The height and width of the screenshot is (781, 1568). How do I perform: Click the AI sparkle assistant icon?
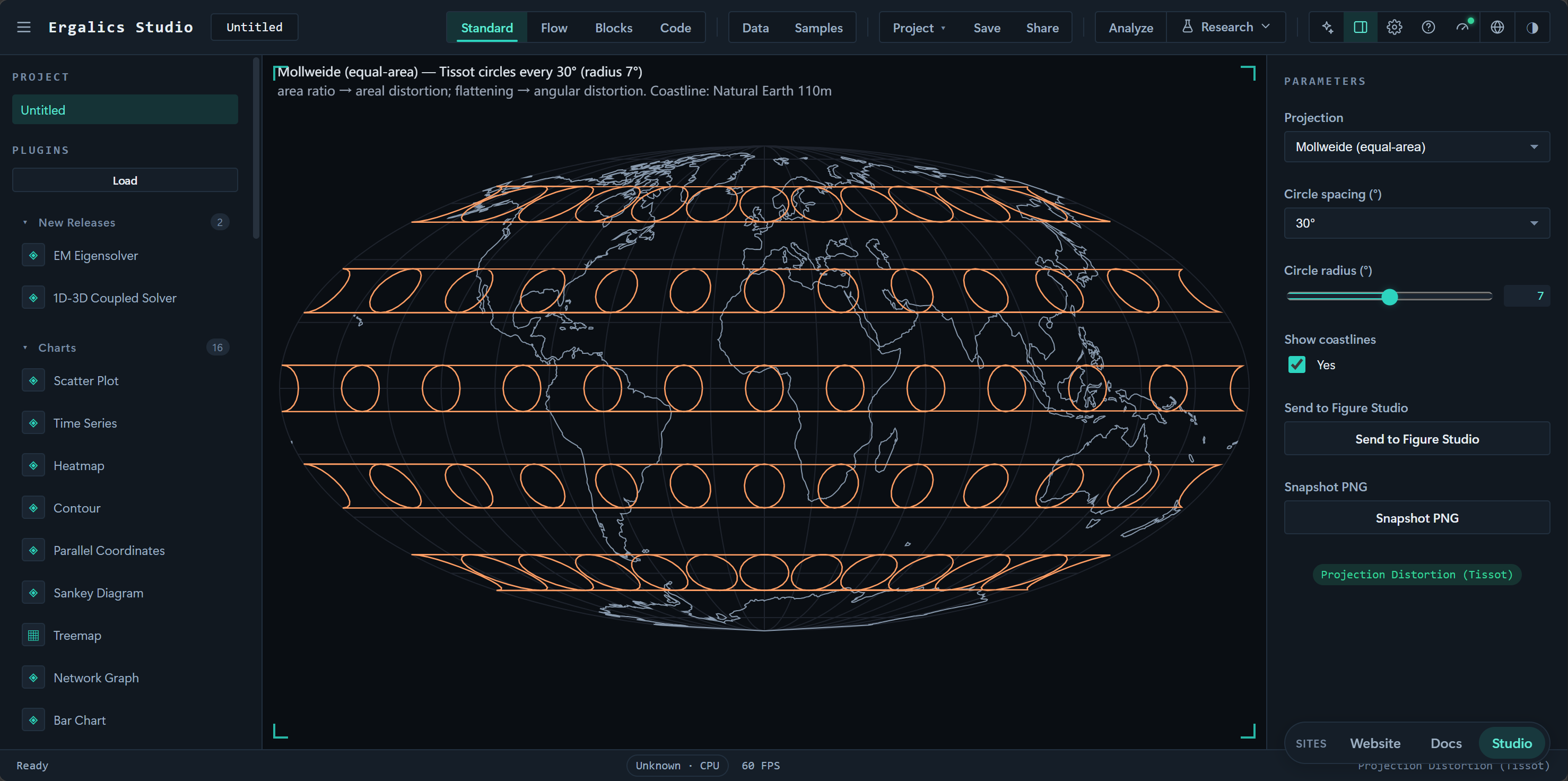pyautogui.click(x=1328, y=28)
